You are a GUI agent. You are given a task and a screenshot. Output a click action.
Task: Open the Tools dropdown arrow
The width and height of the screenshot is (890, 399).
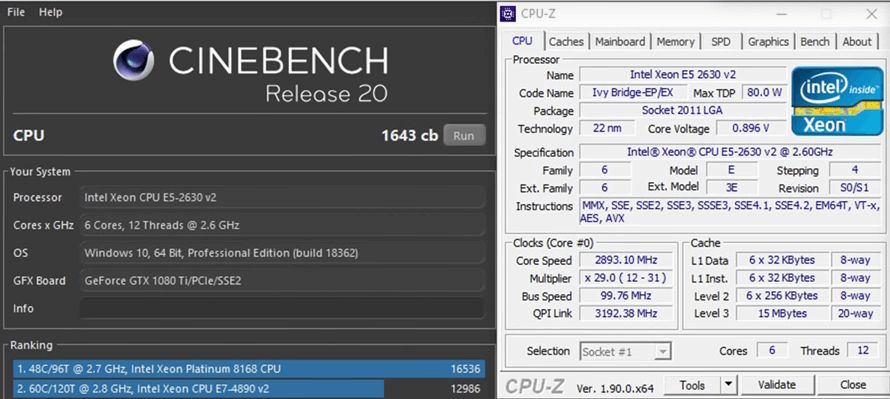[729, 385]
